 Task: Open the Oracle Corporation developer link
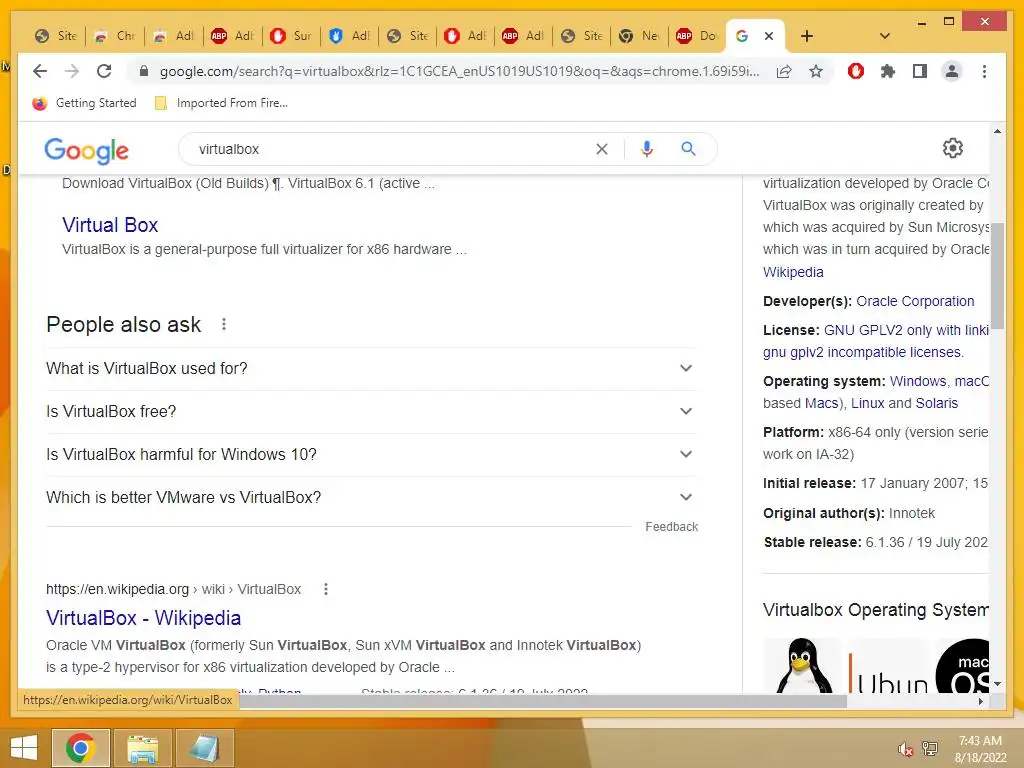[915, 301]
